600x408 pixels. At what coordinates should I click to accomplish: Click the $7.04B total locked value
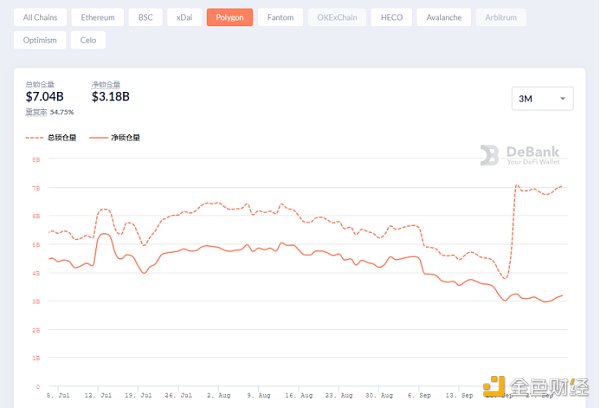(44, 96)
